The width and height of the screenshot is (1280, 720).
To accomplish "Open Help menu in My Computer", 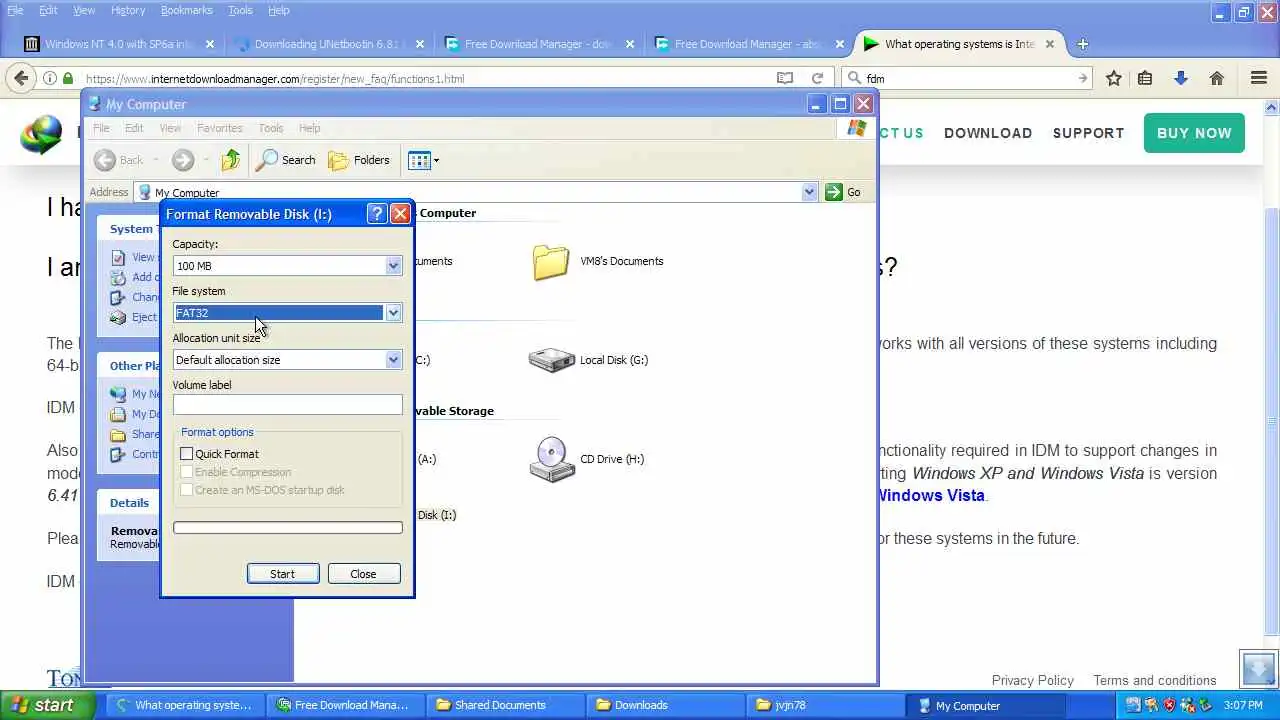I will point(310,128).
